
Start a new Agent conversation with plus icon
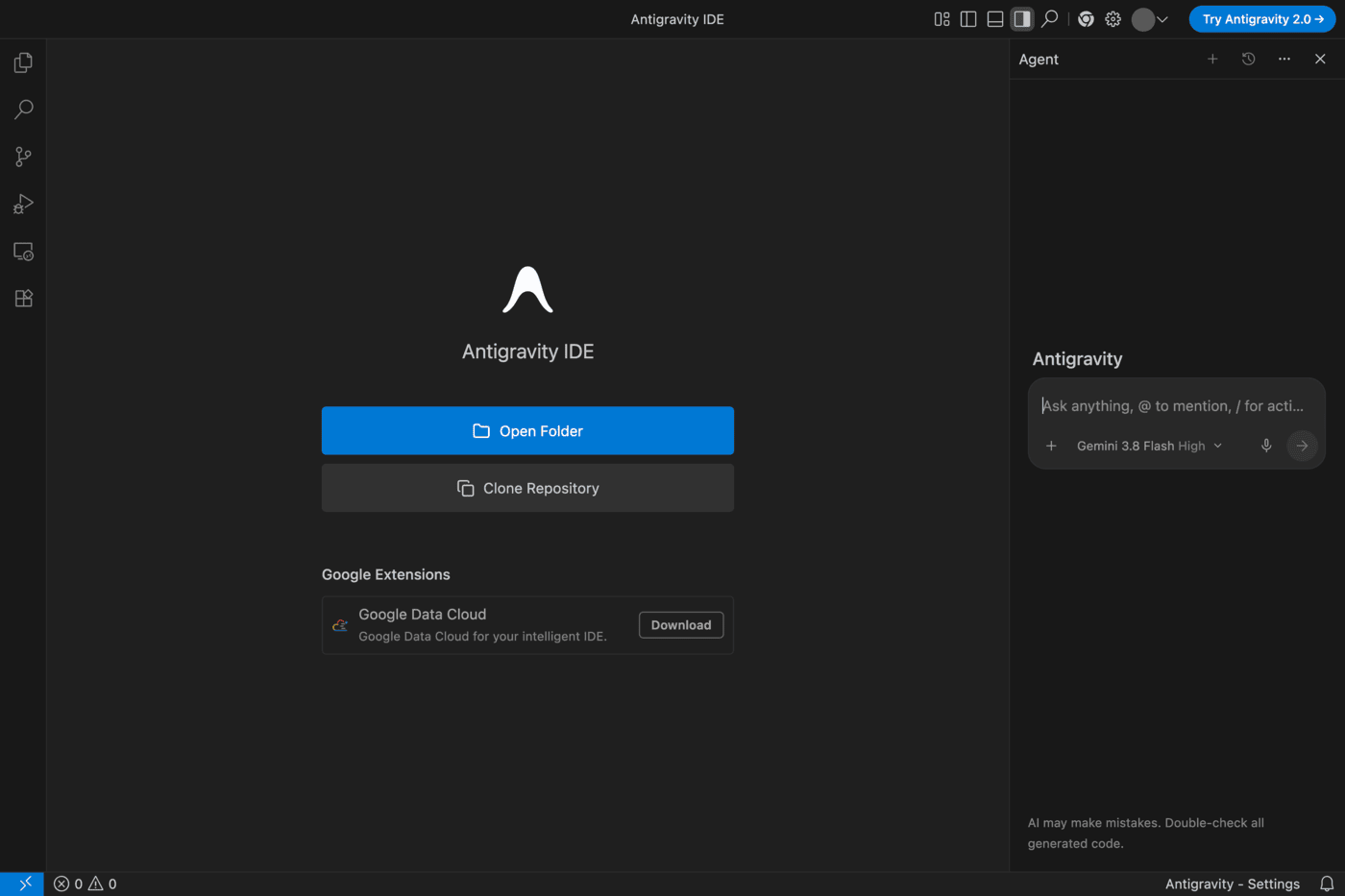point(1212,60)
